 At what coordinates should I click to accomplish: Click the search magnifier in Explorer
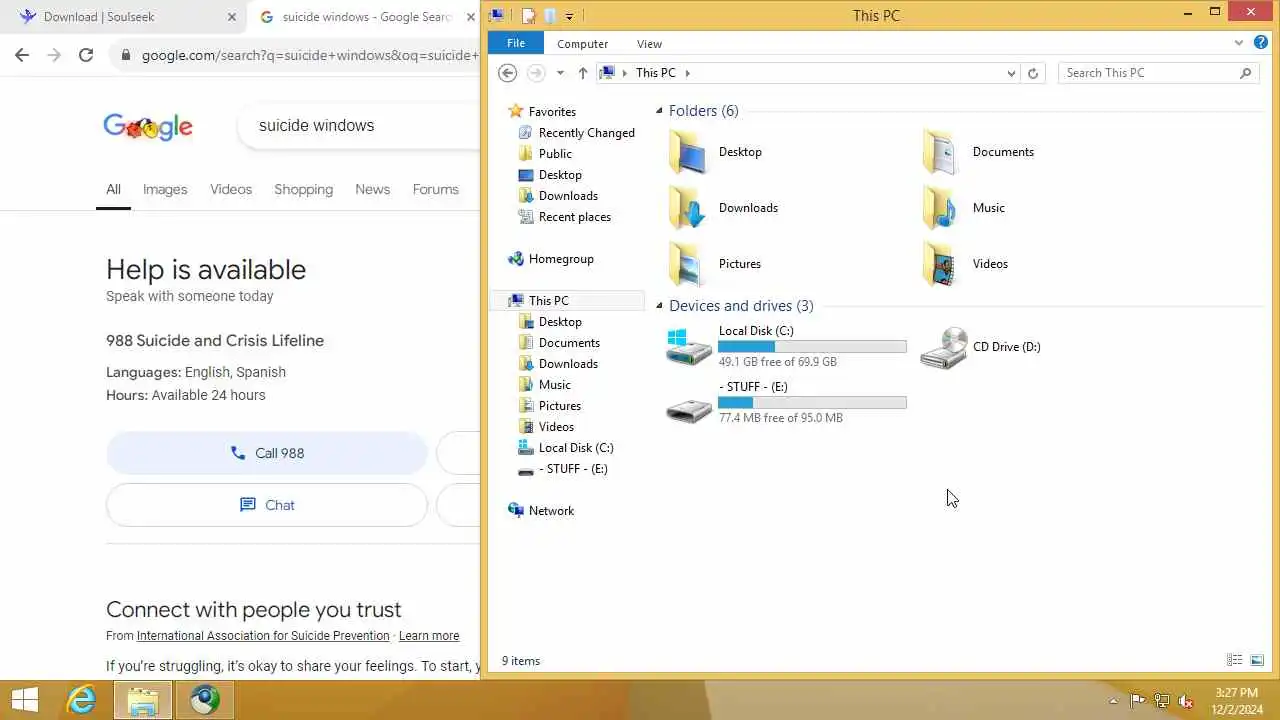click(1245, 73)
